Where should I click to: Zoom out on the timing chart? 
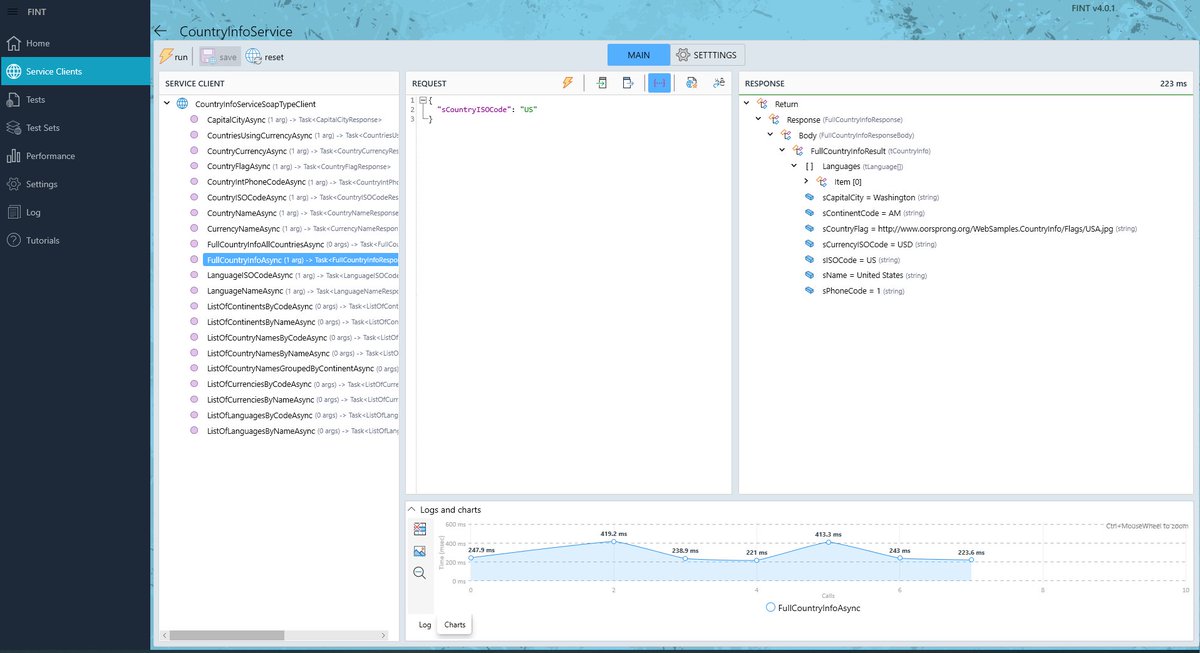click(419, 572)
